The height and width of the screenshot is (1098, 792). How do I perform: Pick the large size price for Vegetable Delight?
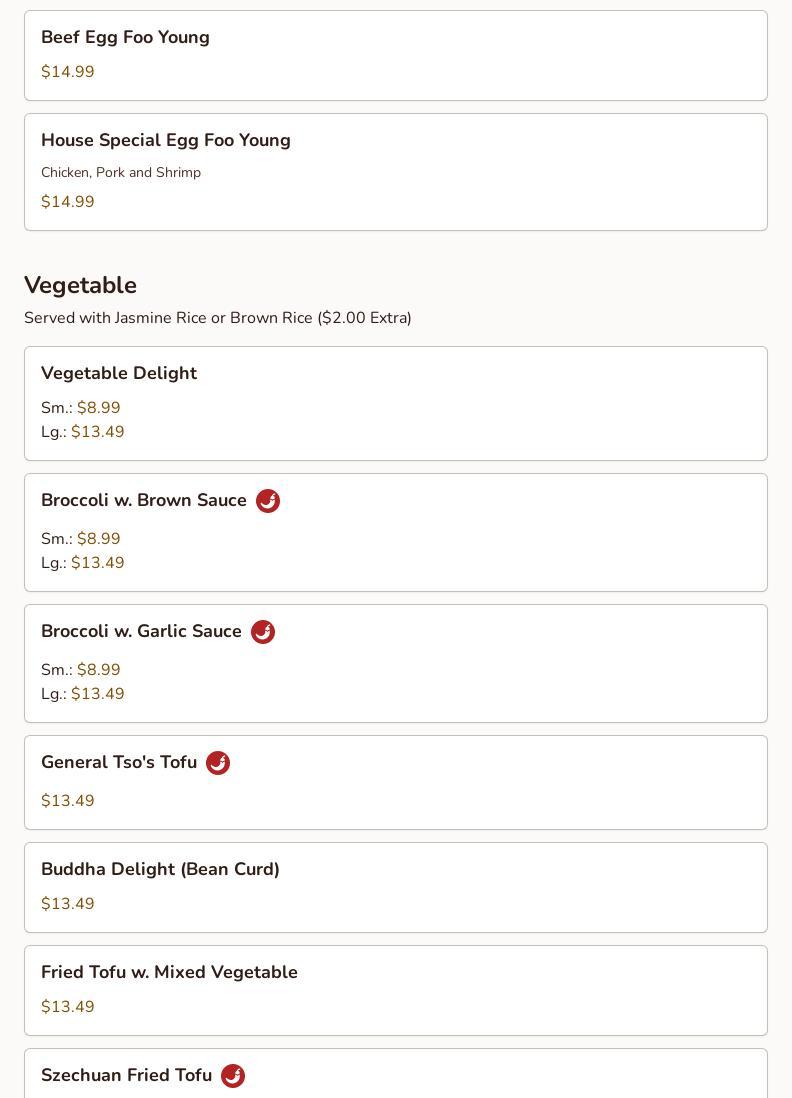(x=98, y=432)
